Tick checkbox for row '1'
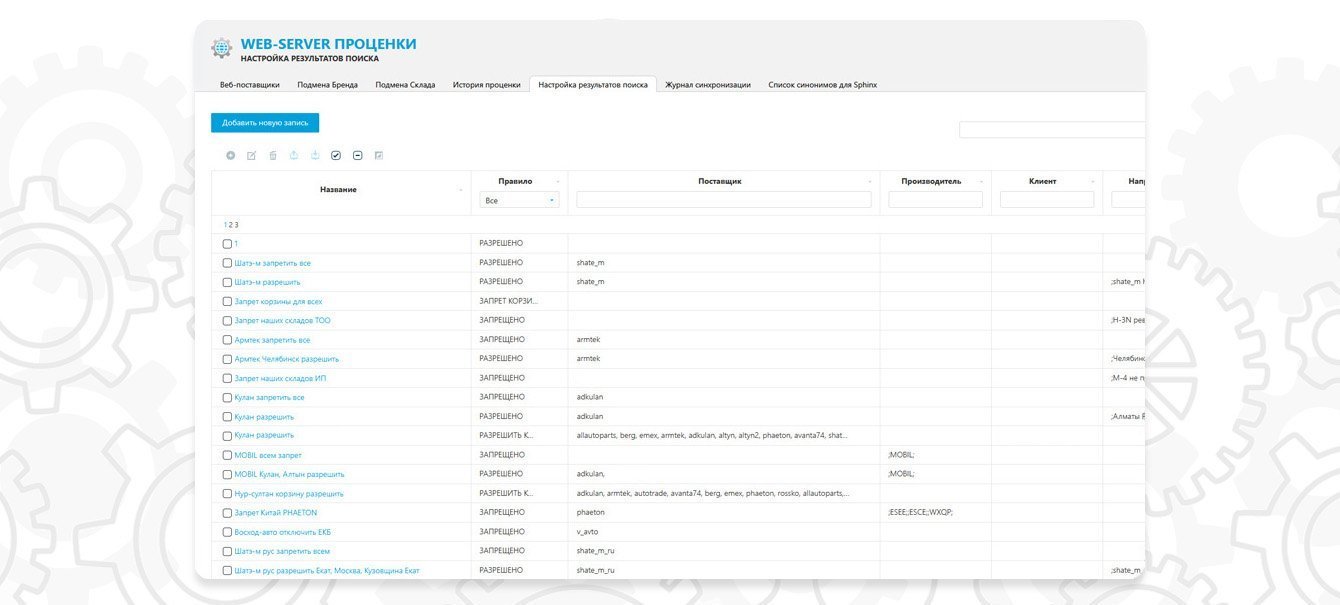The image size is (1340, 605). pyautogui.click(x=227, y=244)
